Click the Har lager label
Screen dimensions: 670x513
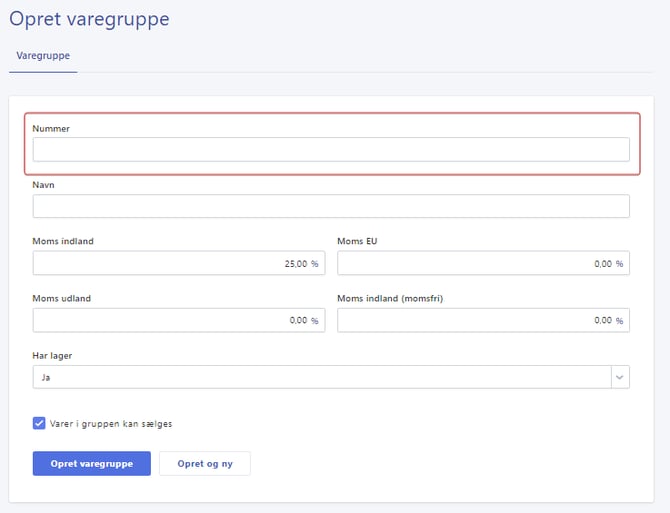[x=52, y=355]
